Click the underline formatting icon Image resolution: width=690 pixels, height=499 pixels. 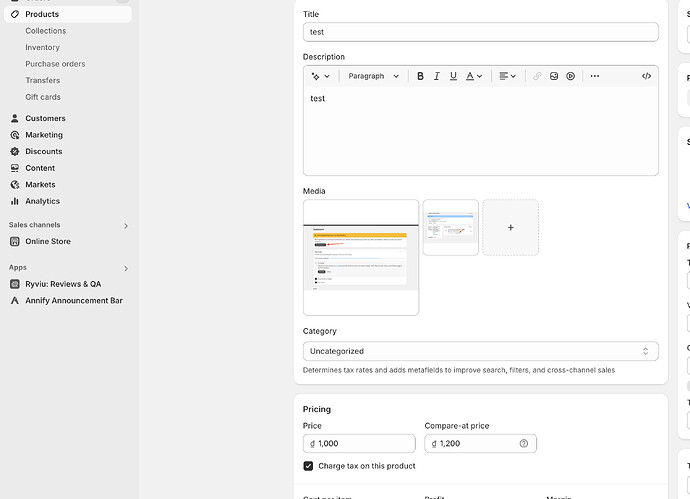click(x=453, y=76)
